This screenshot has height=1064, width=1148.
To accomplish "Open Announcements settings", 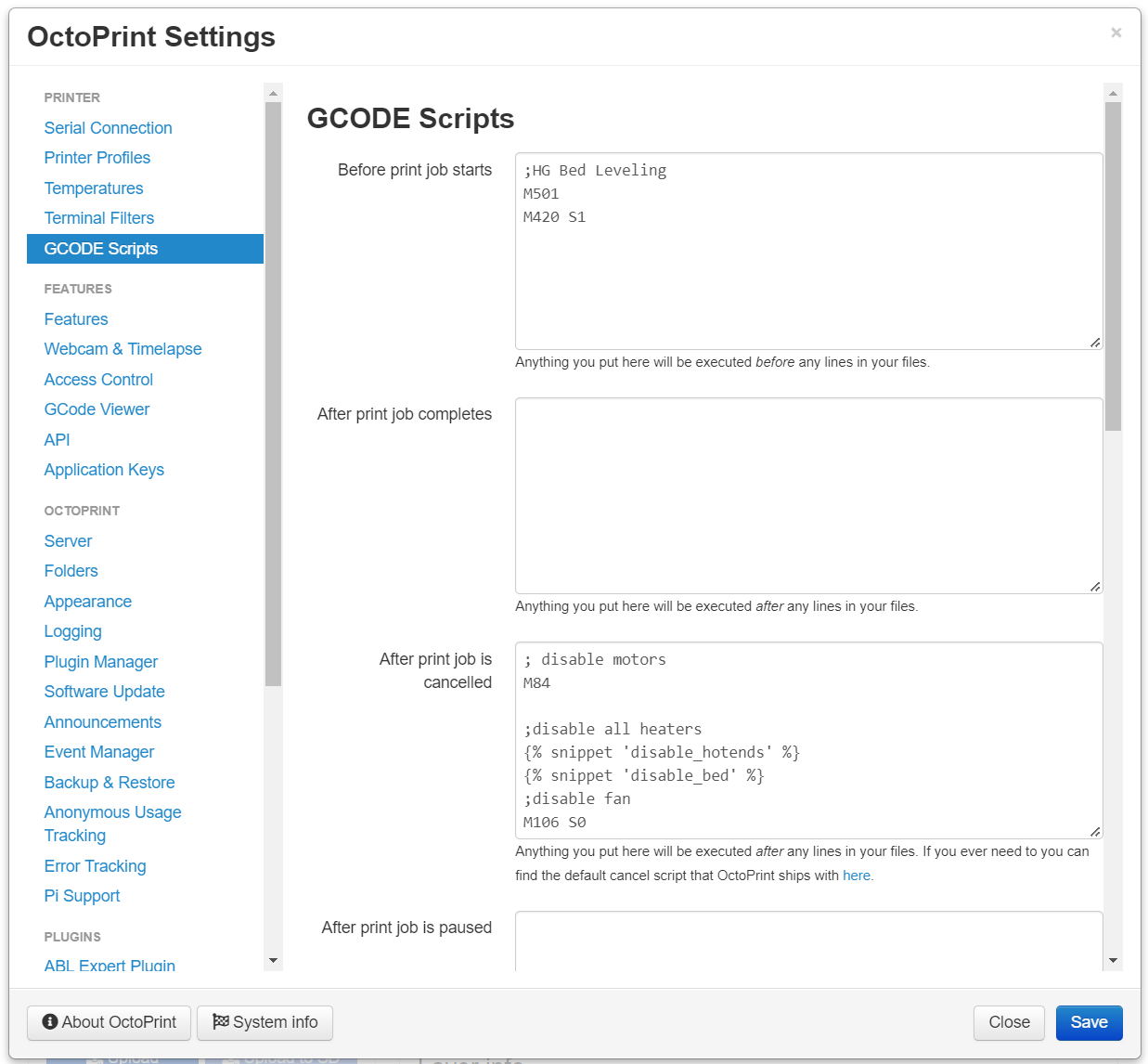I will [x=102, y=722].
